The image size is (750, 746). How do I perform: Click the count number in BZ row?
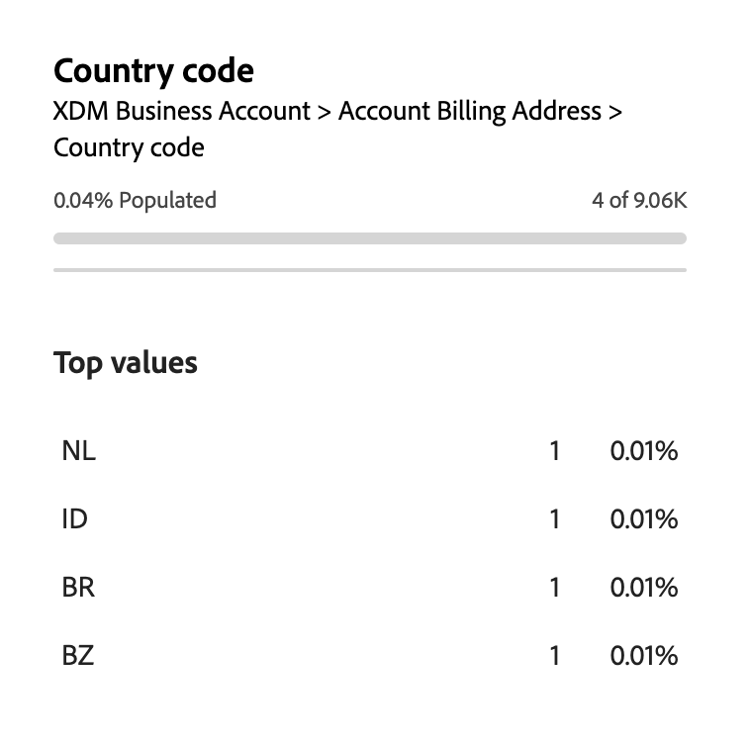coord(554,656)
